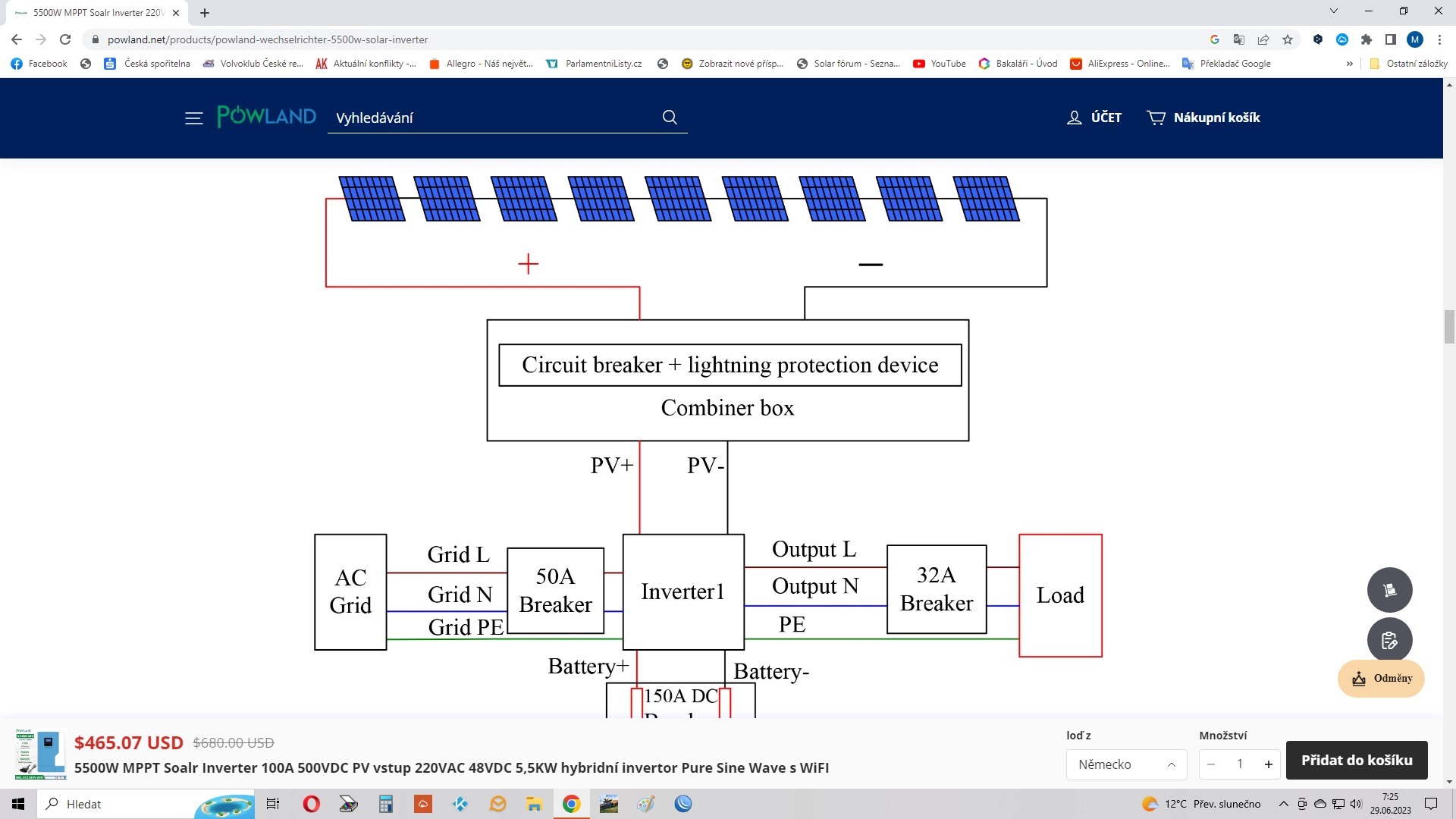The width and height of the screenshot is (1456, 819).
Task: Open the hamburger navigation menu
Action: coord(193,118)
